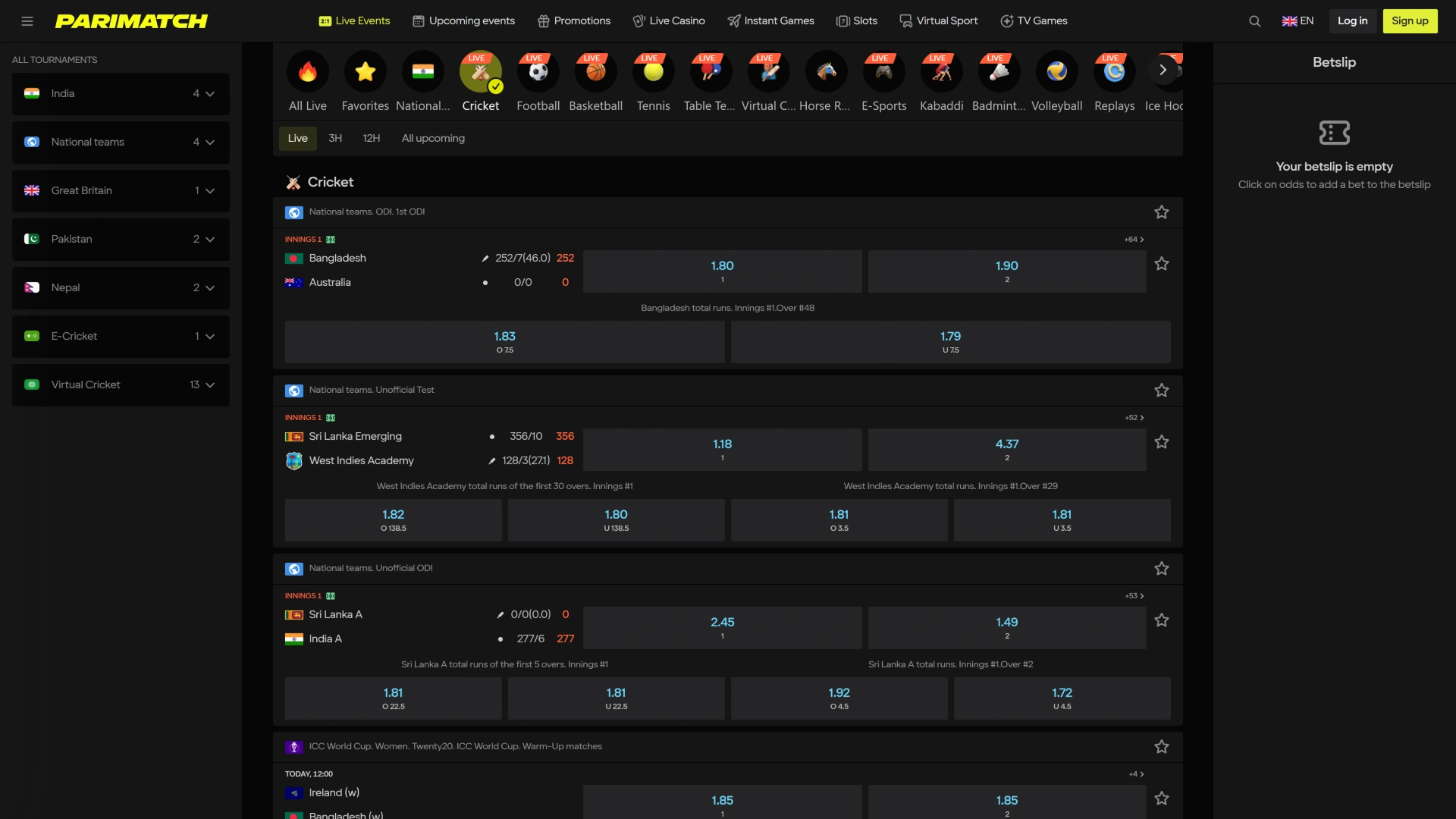Viewport: 1456px width, 819px height.
Task: Select the Live time filter tab
Action: point(298,139)
